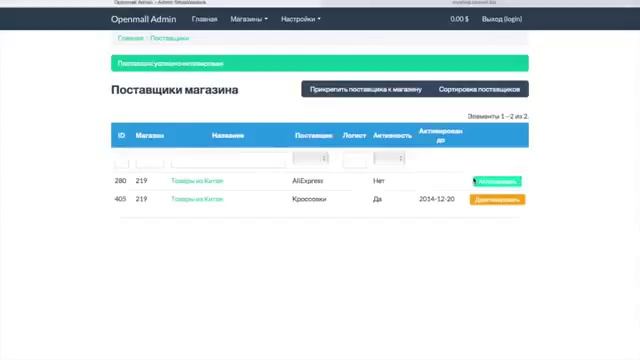Click the Да activity value

[x=378, y=199]
